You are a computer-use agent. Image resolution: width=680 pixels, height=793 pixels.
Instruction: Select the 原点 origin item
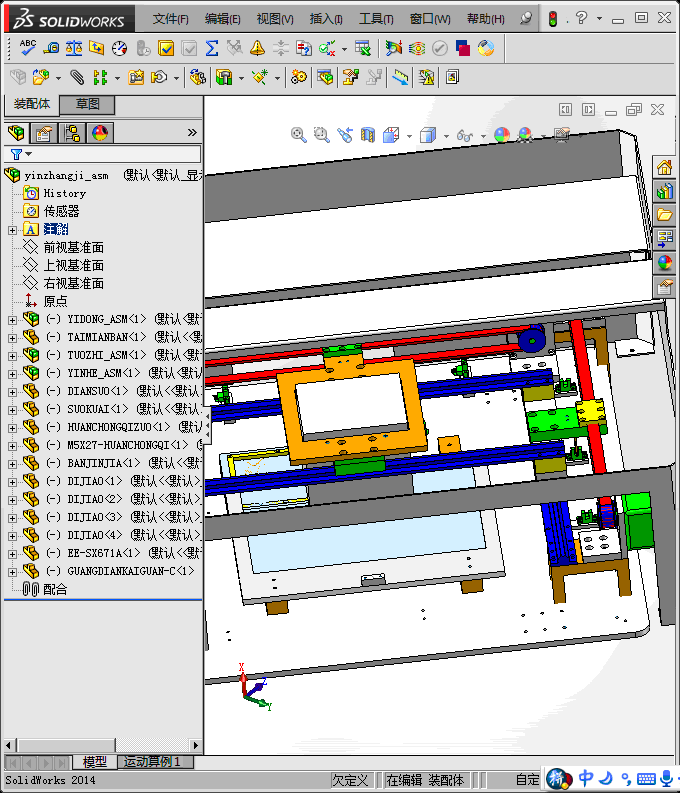[x=55, y=301]
